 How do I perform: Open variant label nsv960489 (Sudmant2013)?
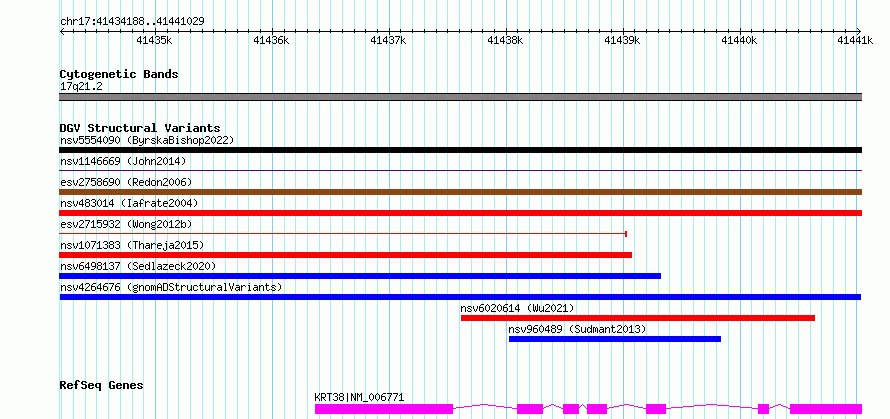pos(577,329)
